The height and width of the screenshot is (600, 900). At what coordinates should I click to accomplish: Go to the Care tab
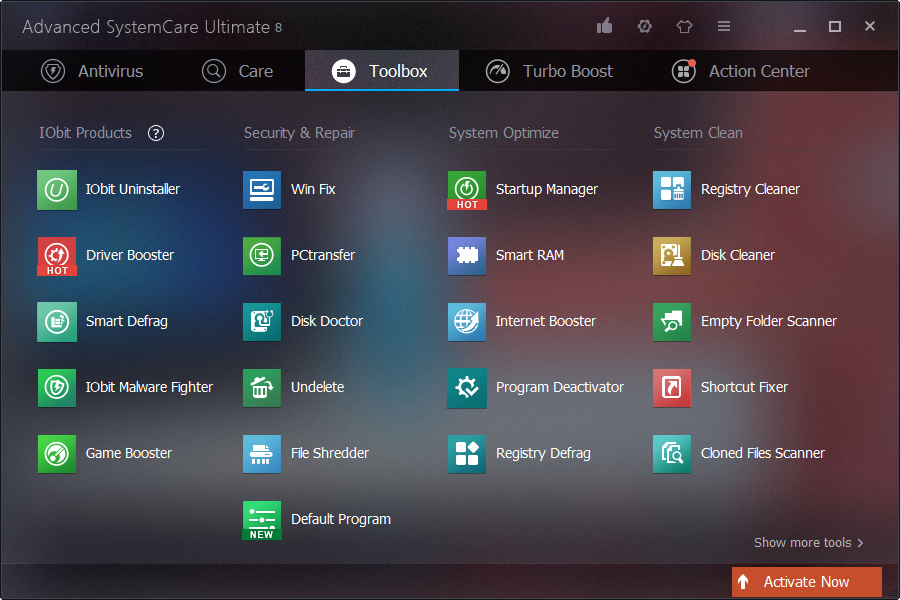coord(237,71)
